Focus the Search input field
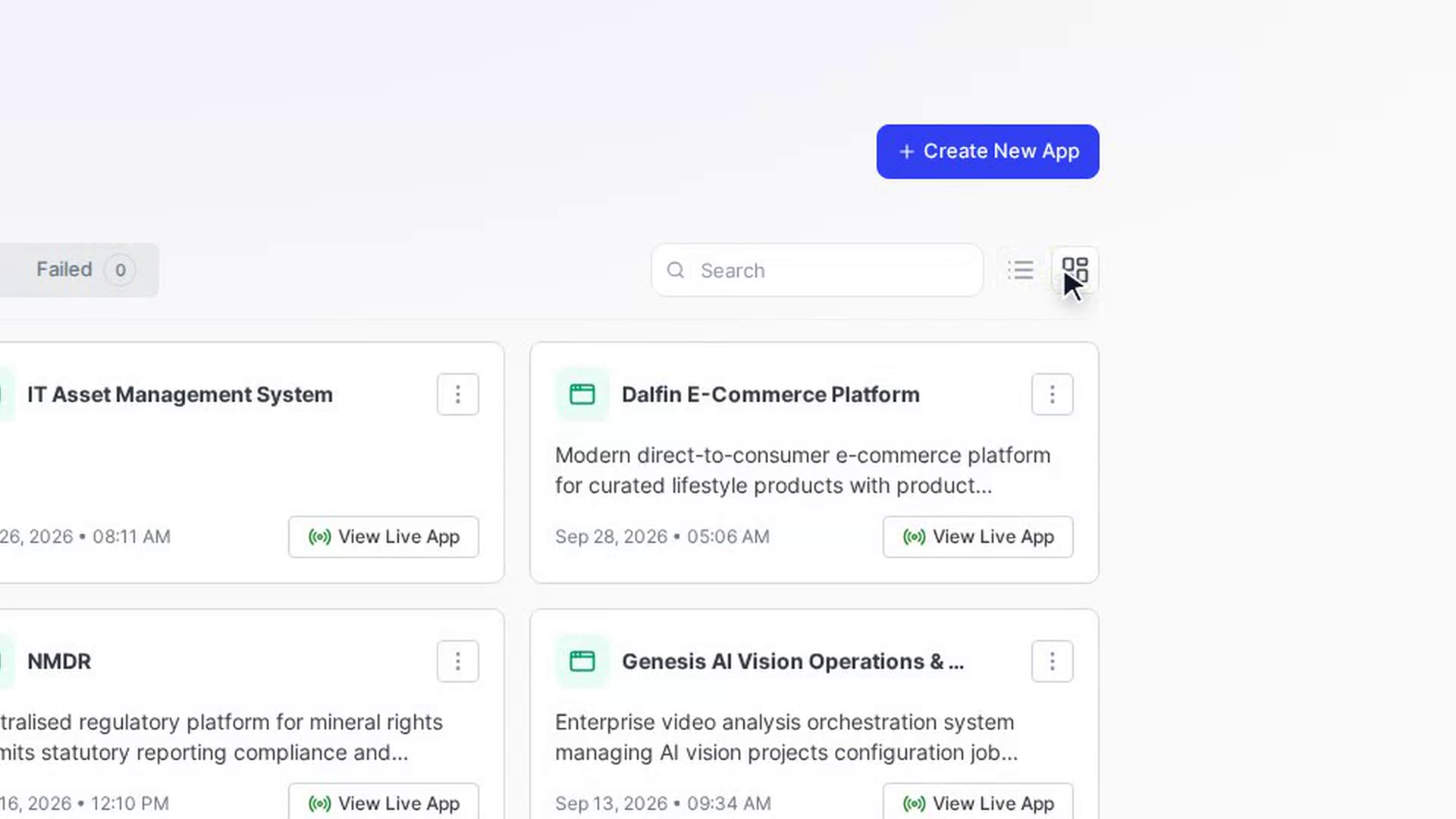This screenshot has width=1456, height=819. tap(817, 270)
